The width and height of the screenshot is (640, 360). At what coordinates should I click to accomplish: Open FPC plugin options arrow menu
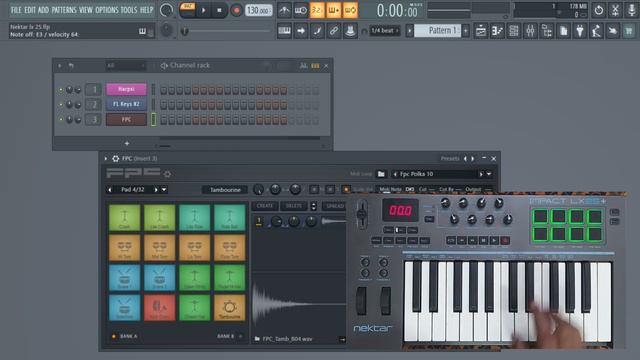click(106, 158)
